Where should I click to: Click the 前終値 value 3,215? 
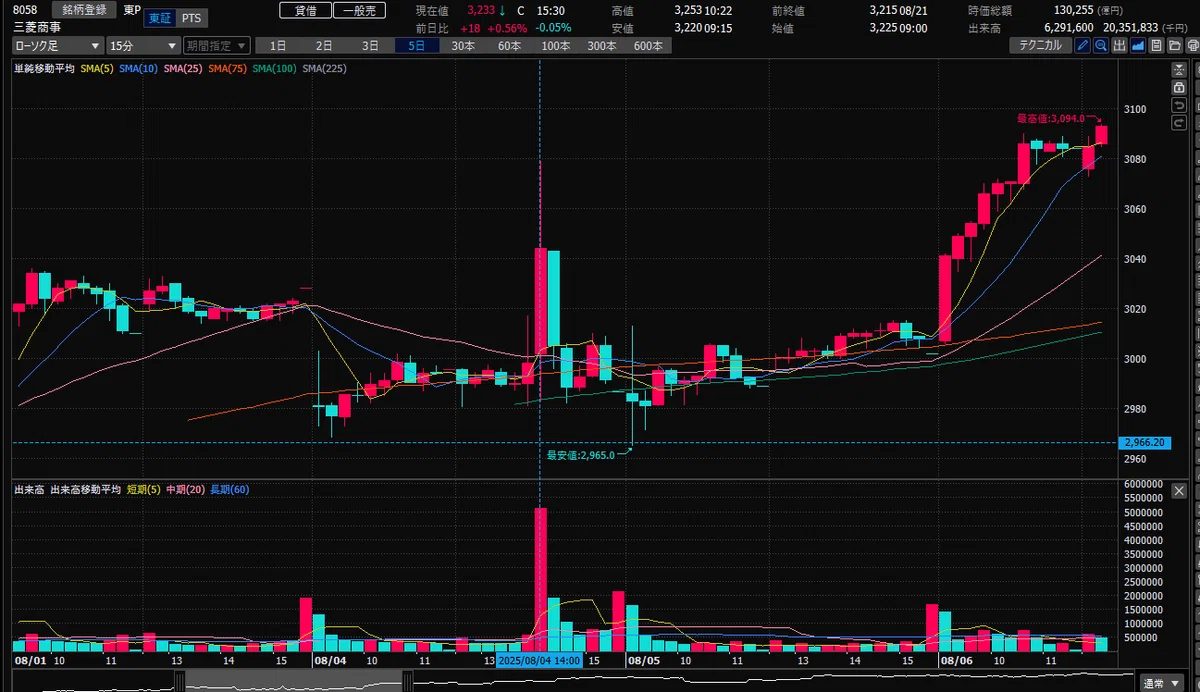tap(884, 10)
